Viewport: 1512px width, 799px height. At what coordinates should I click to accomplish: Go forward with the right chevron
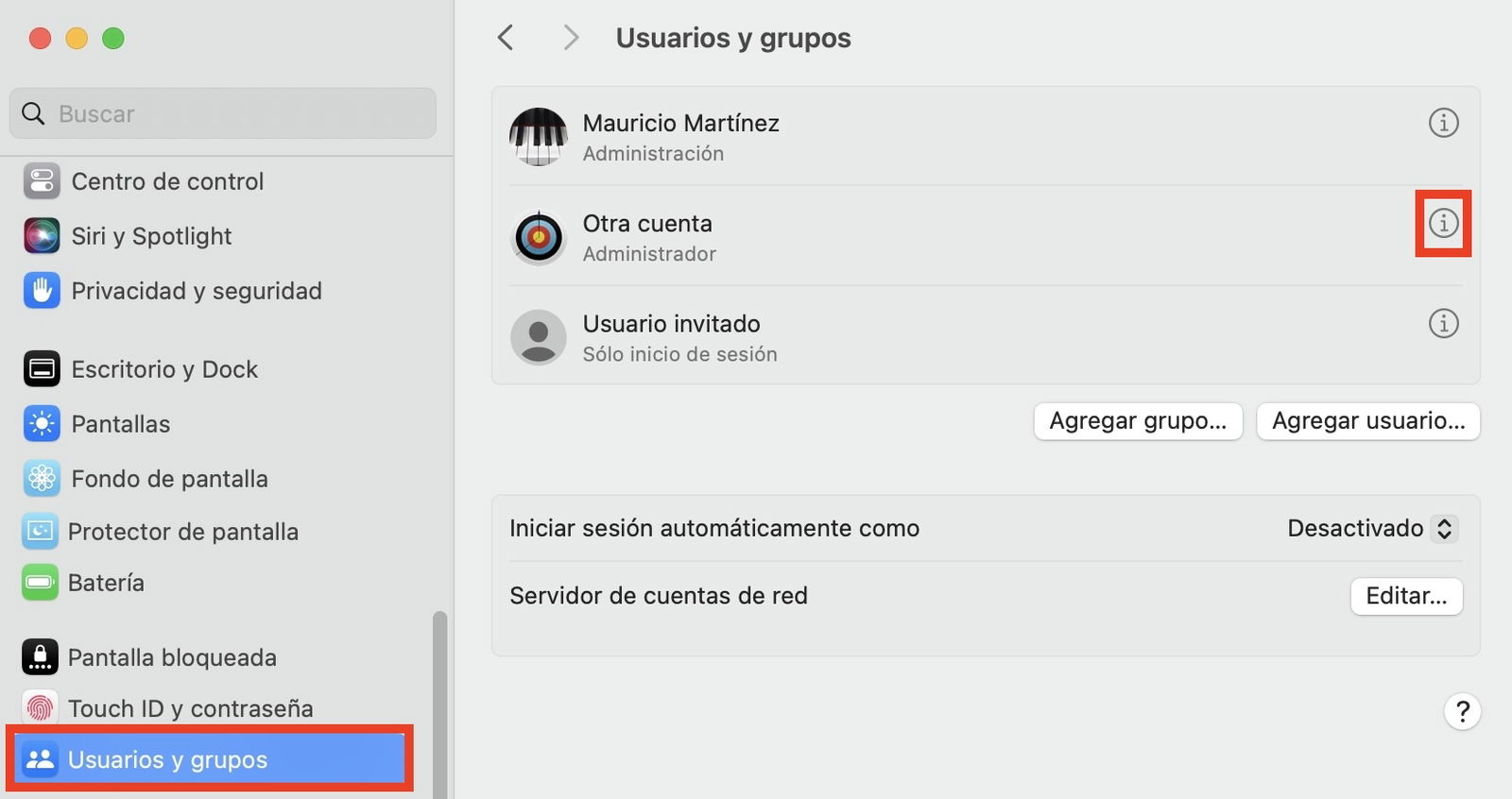pos(571,38)
